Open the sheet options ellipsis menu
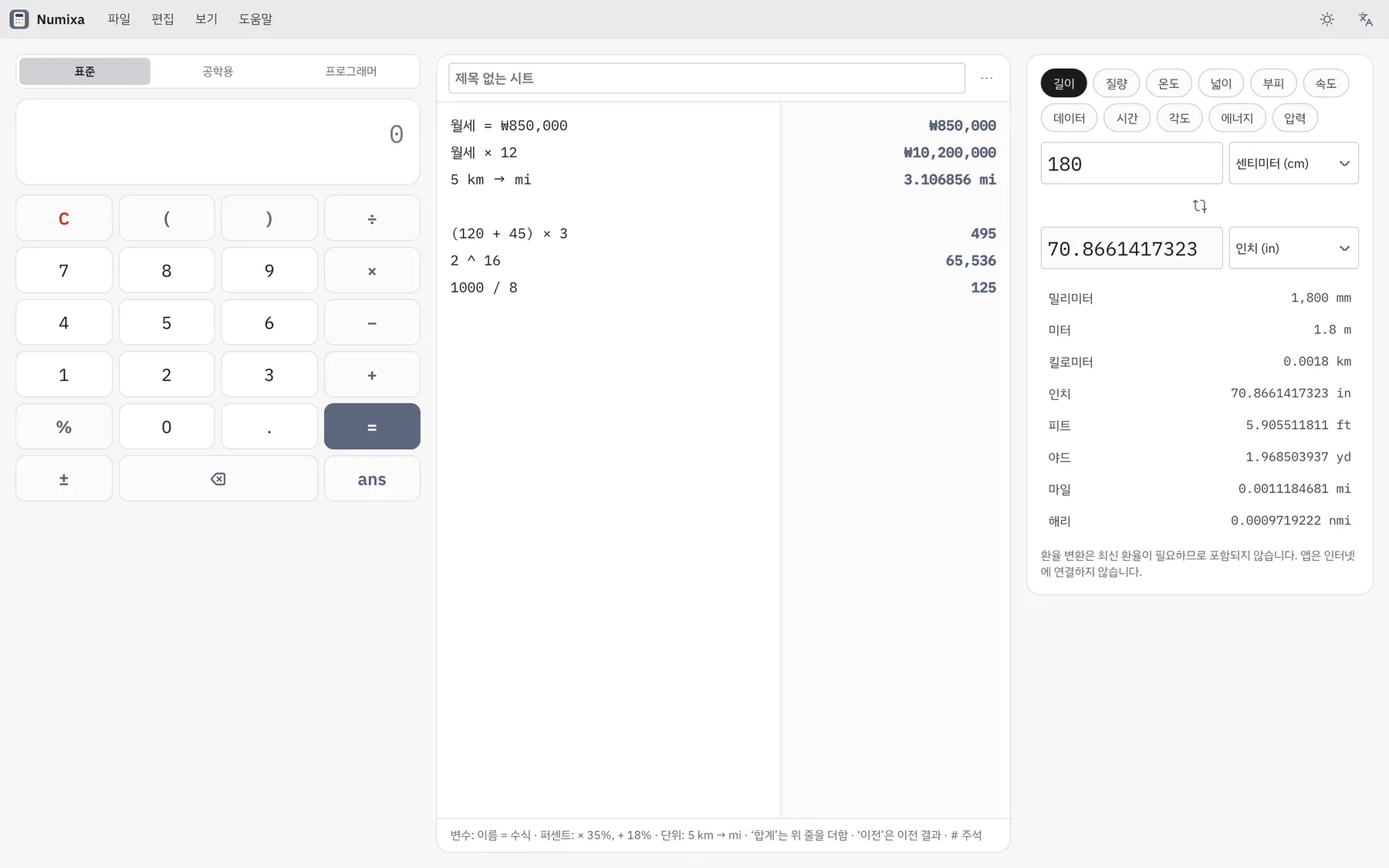This screenshot has height=868, width=1389. coord(986,78)
